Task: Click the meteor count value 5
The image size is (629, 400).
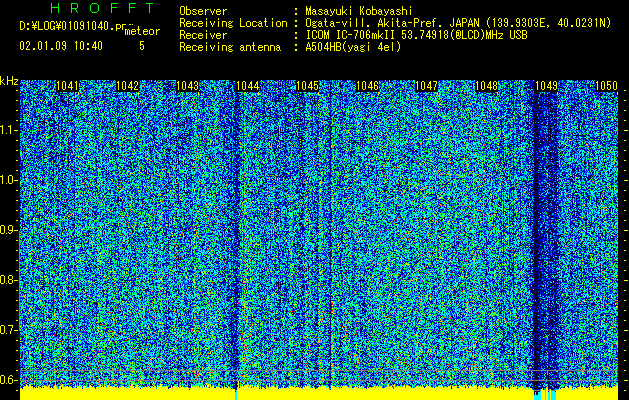Action: [142, 46]
